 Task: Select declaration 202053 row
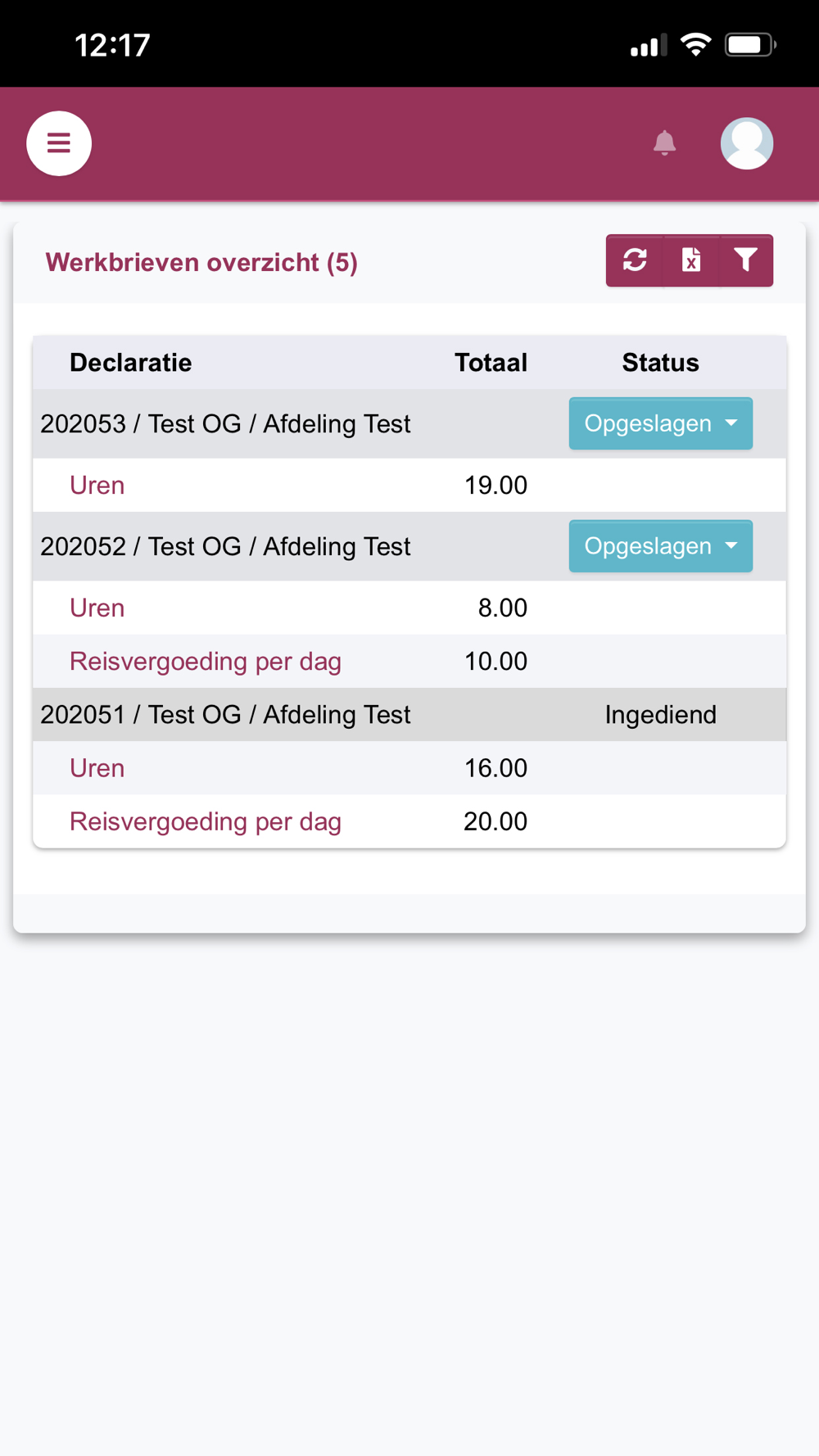pyautogui.click(x=225, y=424)
